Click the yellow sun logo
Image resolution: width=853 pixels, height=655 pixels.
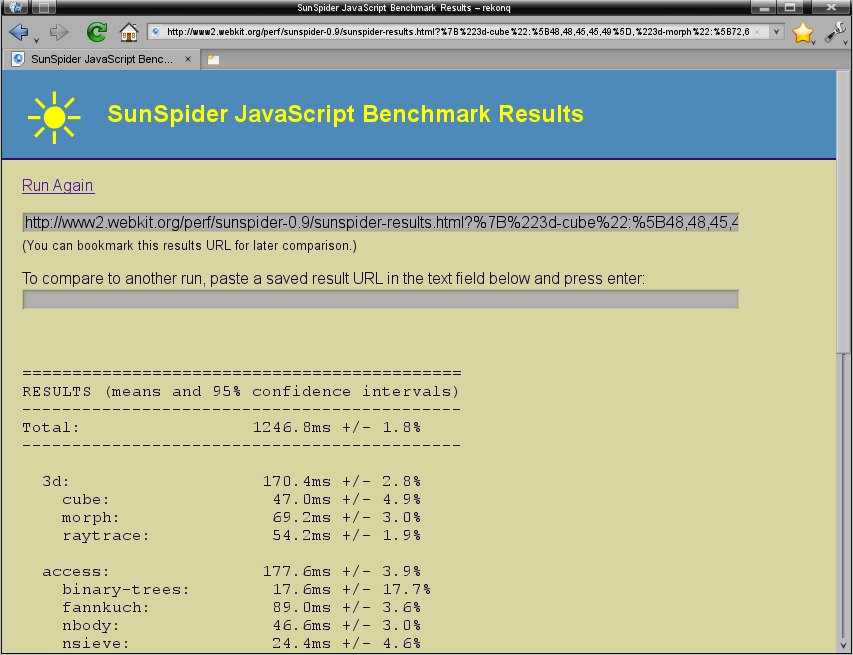coord(54,118)
